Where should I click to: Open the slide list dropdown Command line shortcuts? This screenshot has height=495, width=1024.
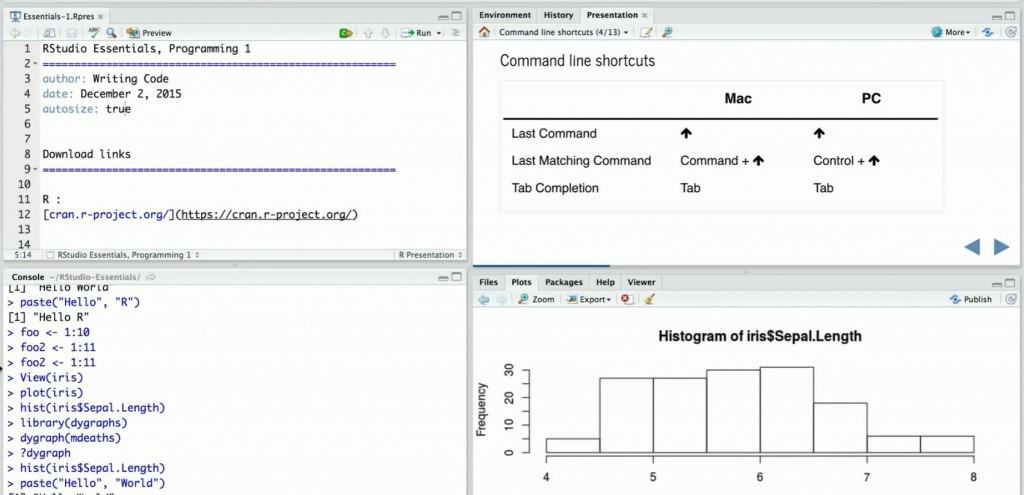click(x=563, y=32)
